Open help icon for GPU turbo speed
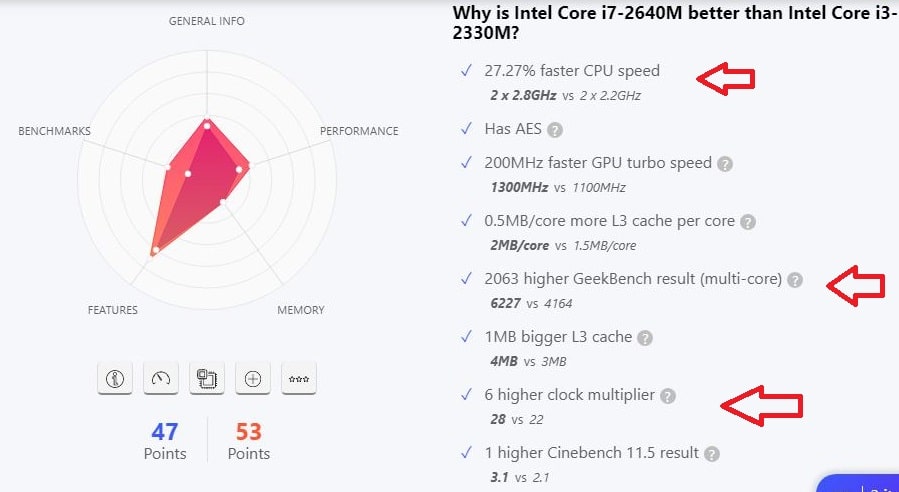Viewport: 899px width, 492px height. (x=726, y=164)
